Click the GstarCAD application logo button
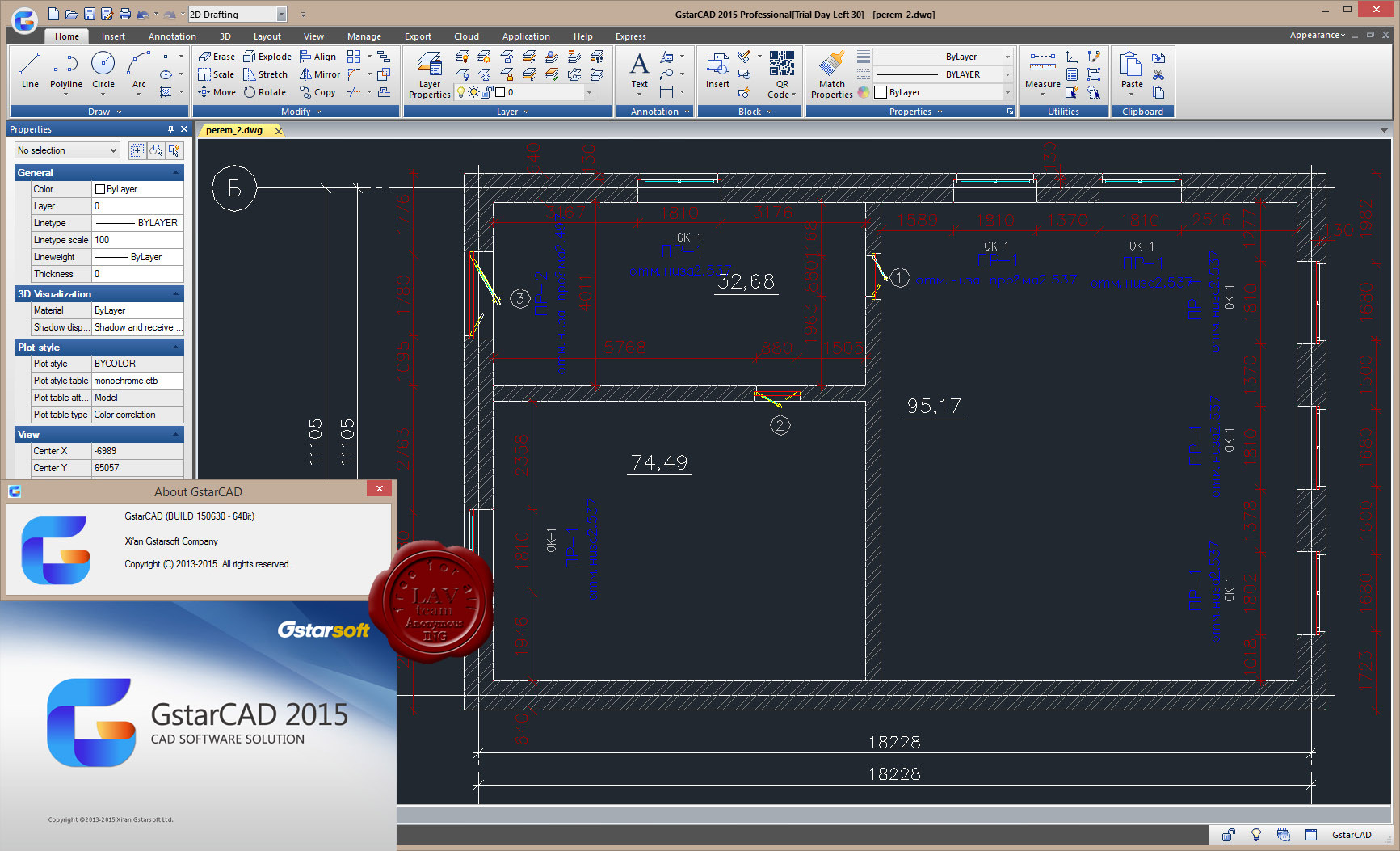 click(24, 20)
